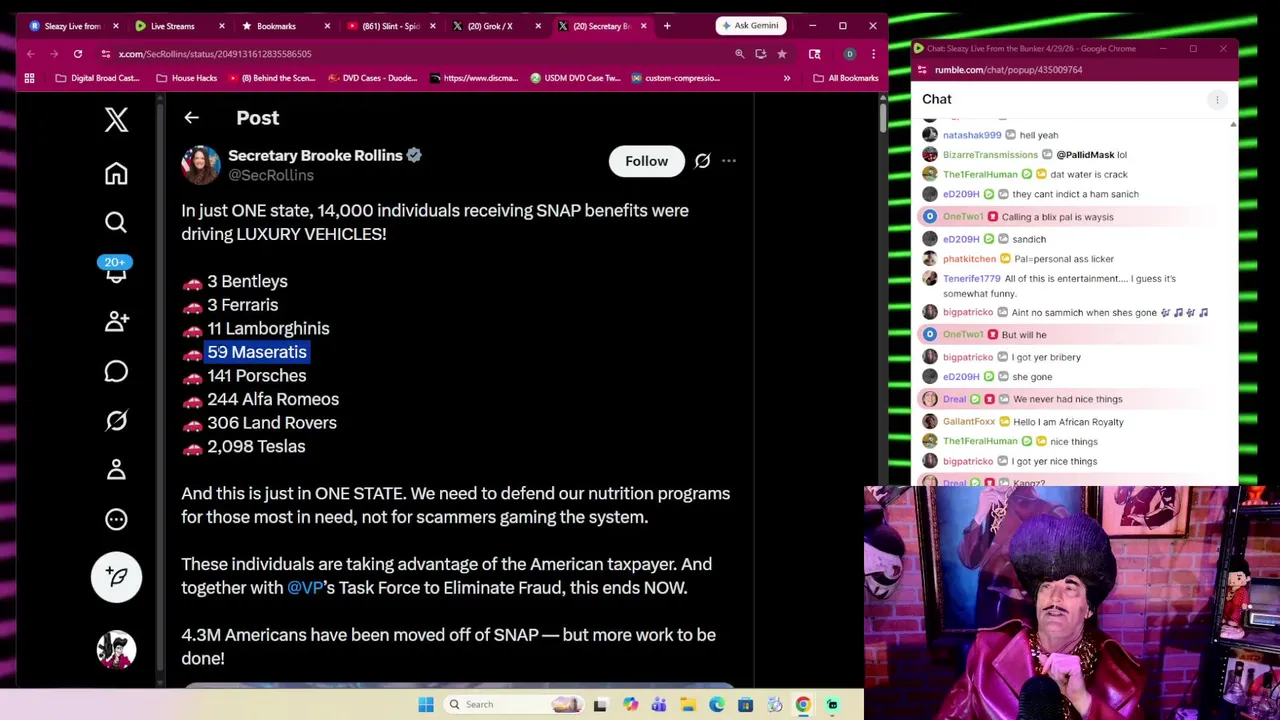Click Tenerife1779 username in chat
1280x720 pixels.
click(972, 279)
